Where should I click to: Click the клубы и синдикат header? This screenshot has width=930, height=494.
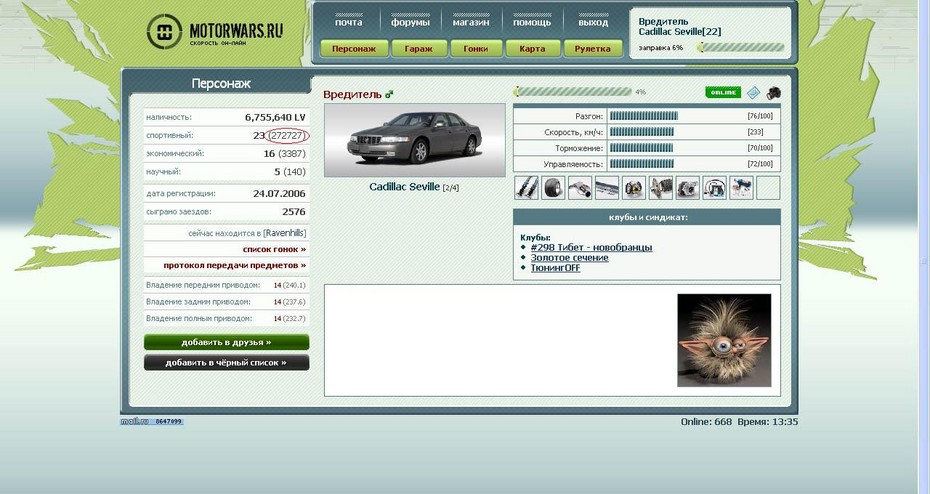(647, 218)
